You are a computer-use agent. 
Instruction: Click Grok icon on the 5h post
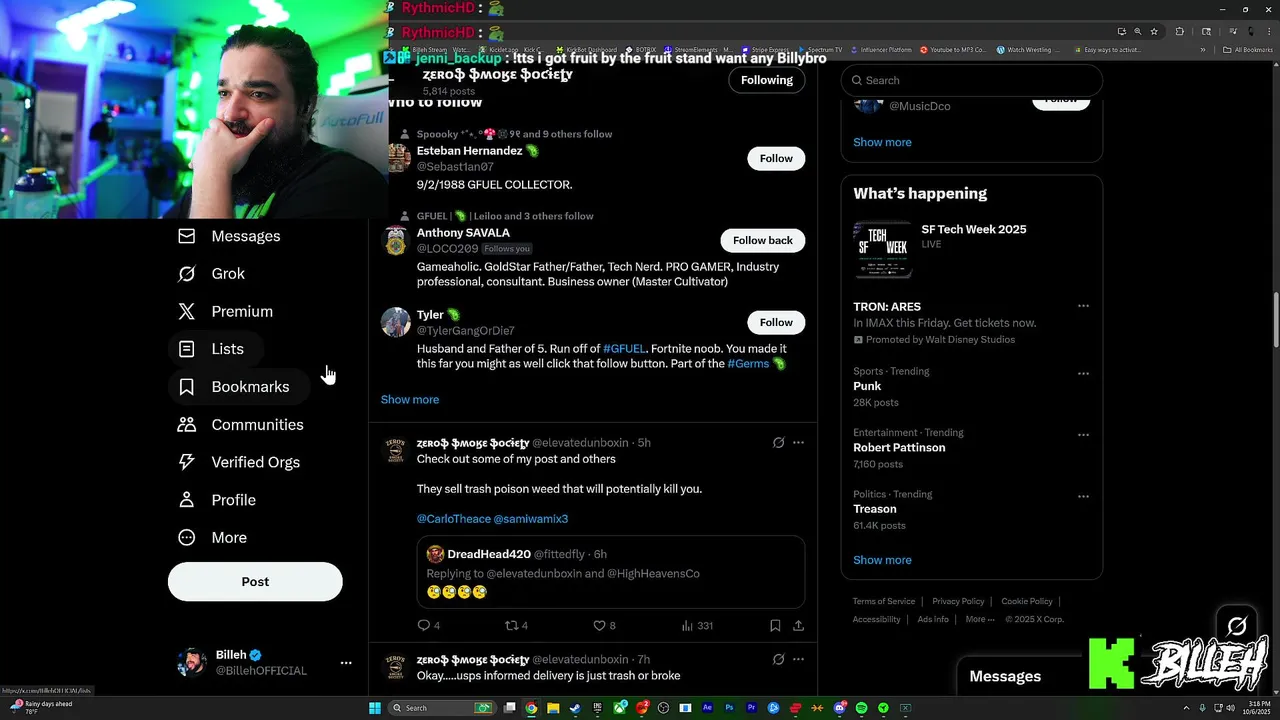click(778, 443)
